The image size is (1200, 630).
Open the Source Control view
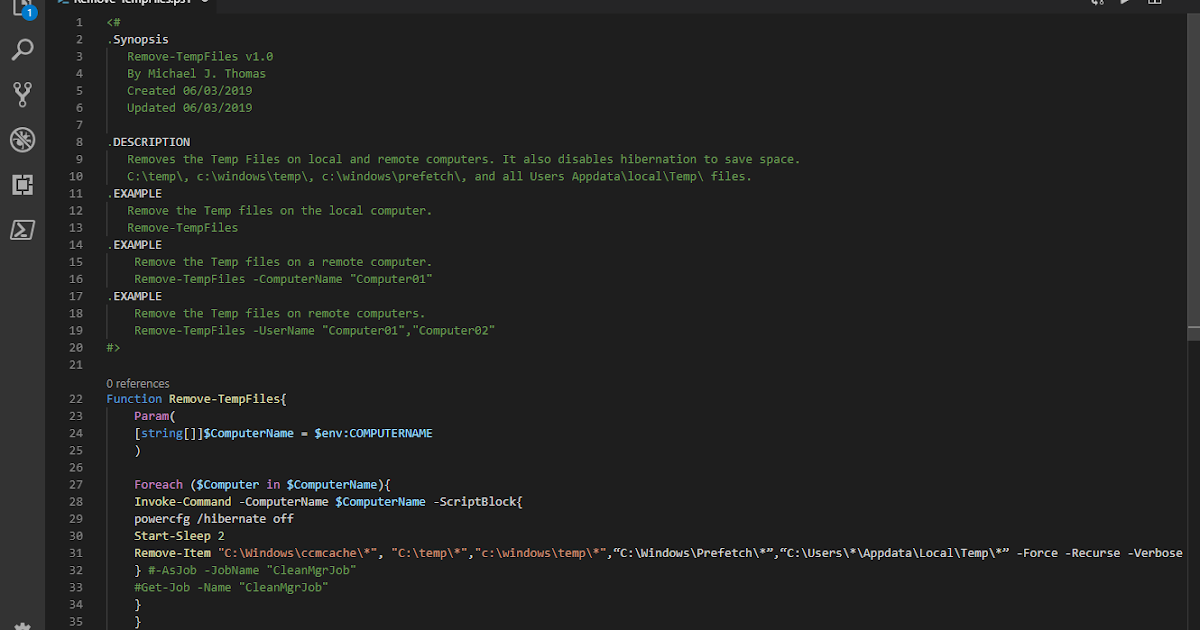pos(22,95)
